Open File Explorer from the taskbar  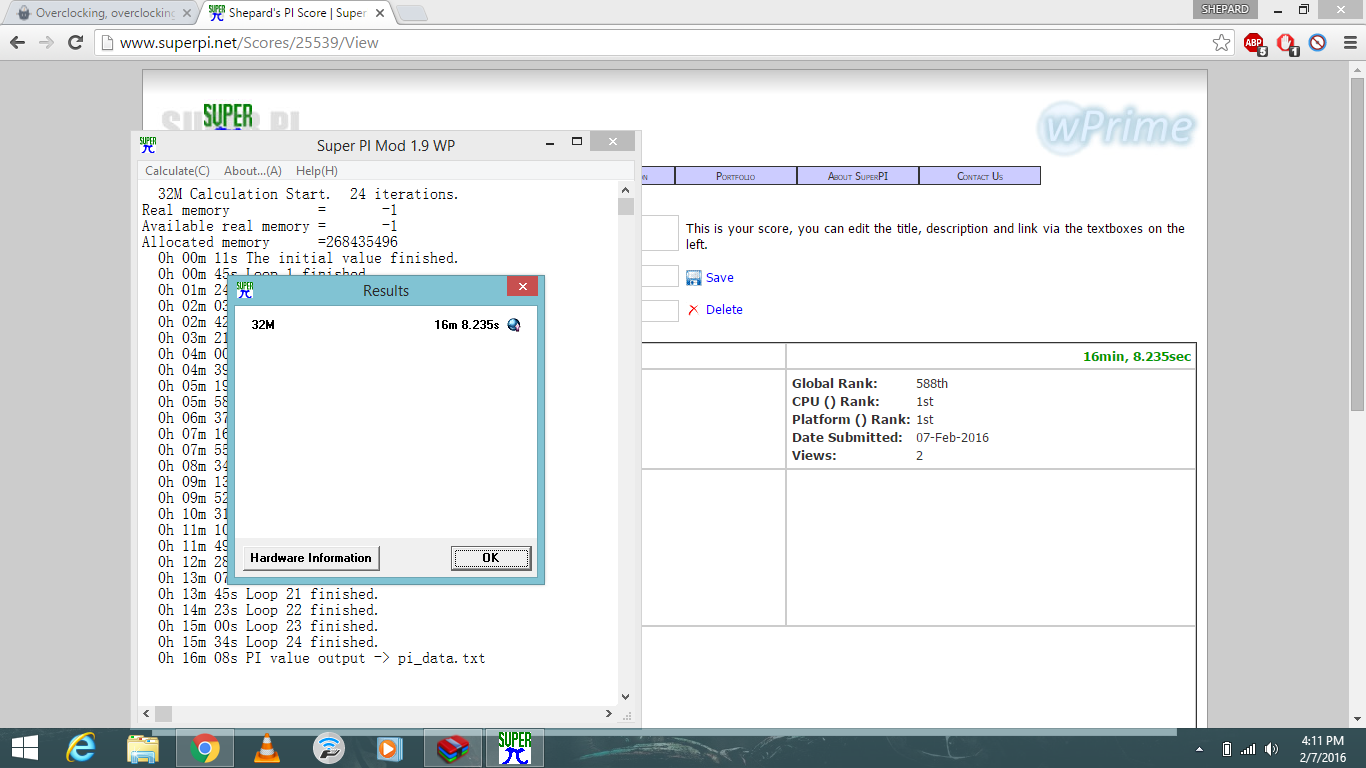[x=143, y=748]
